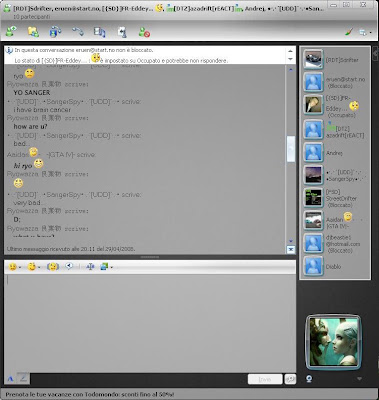
Task: Click in the message input field
Action: tap(150, 323)
